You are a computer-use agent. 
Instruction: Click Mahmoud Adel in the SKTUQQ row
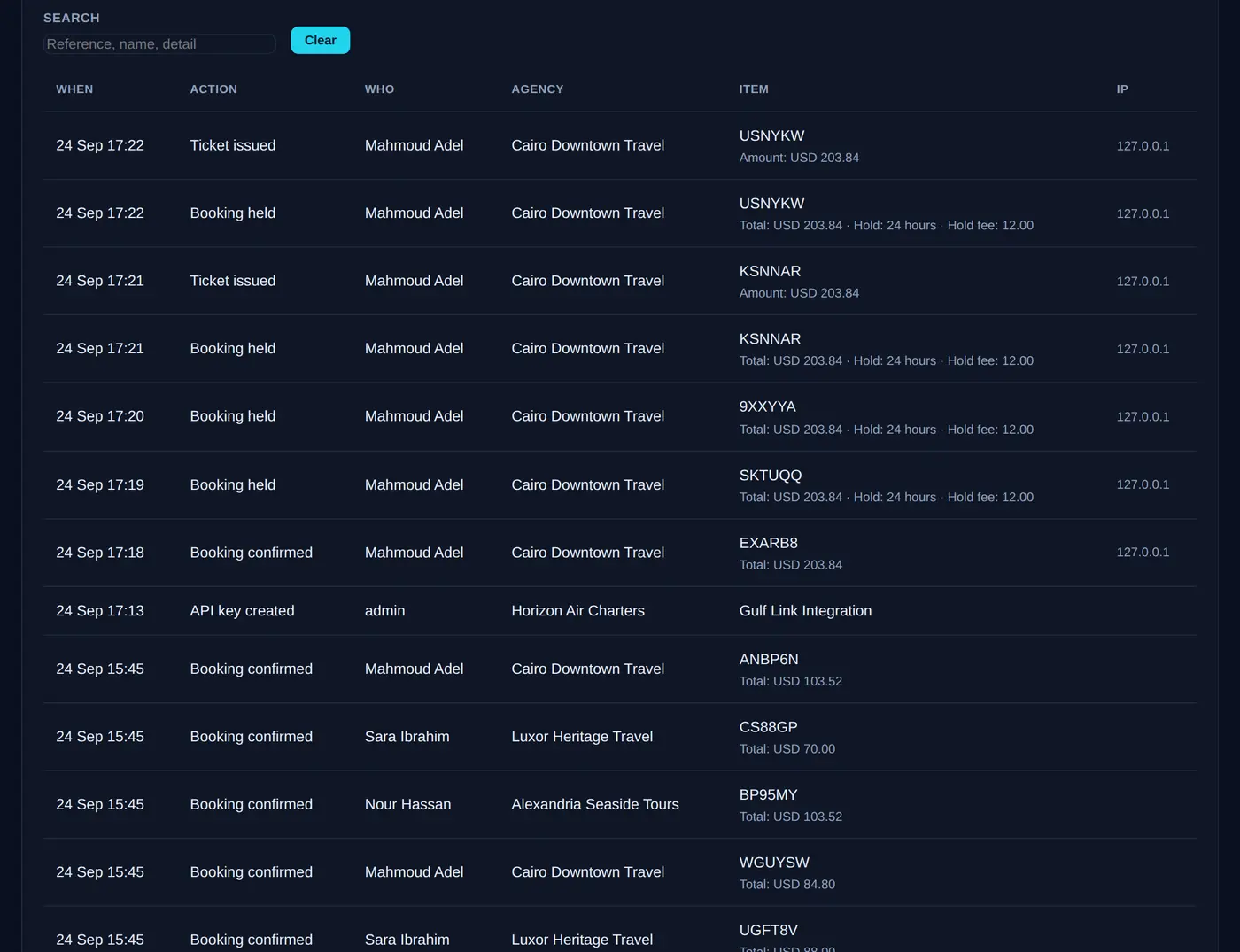pyautogui.click(x=414, y=485)
